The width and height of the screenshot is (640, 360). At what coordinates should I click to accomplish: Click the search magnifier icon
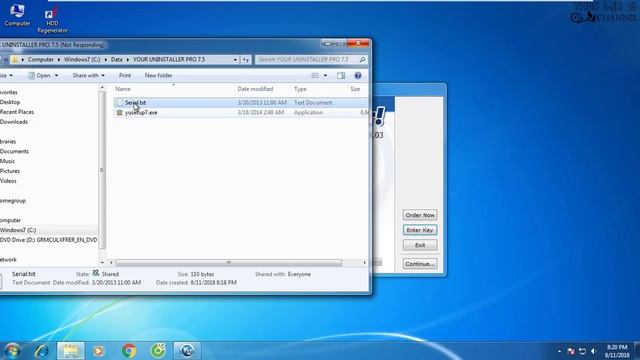[362, 60]
